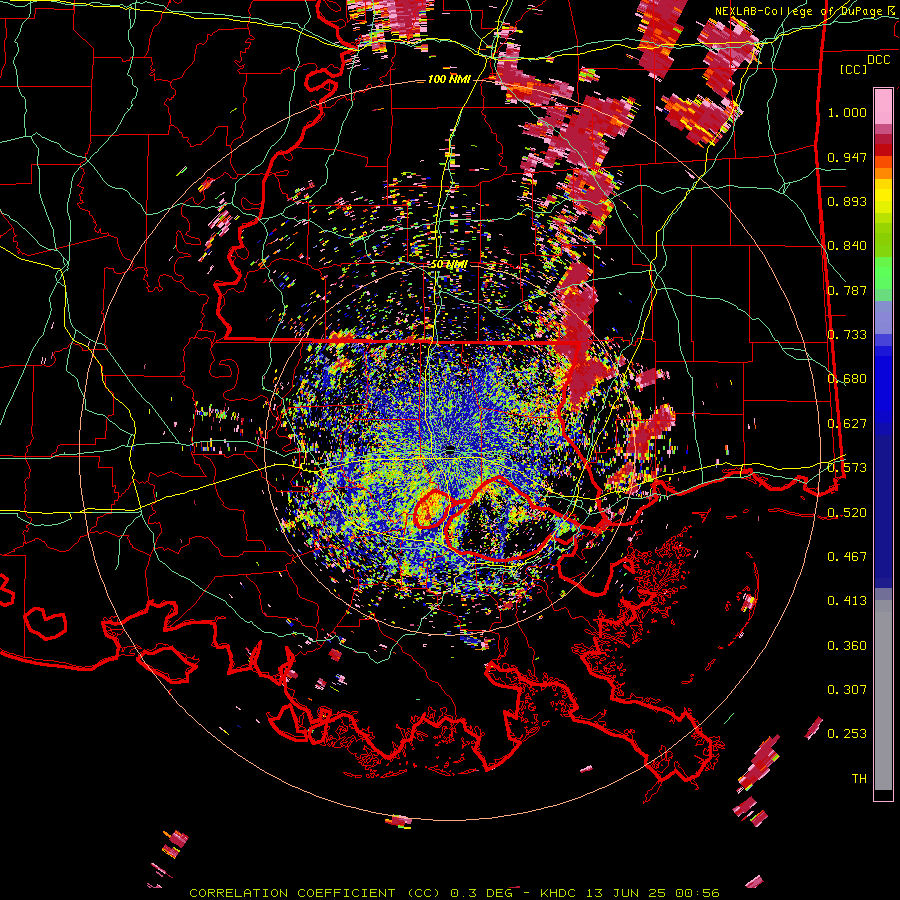This screenshot has height=900, width=900.
Task: Click the 00:56 timestamp in the caption
Action: [698, 893]
